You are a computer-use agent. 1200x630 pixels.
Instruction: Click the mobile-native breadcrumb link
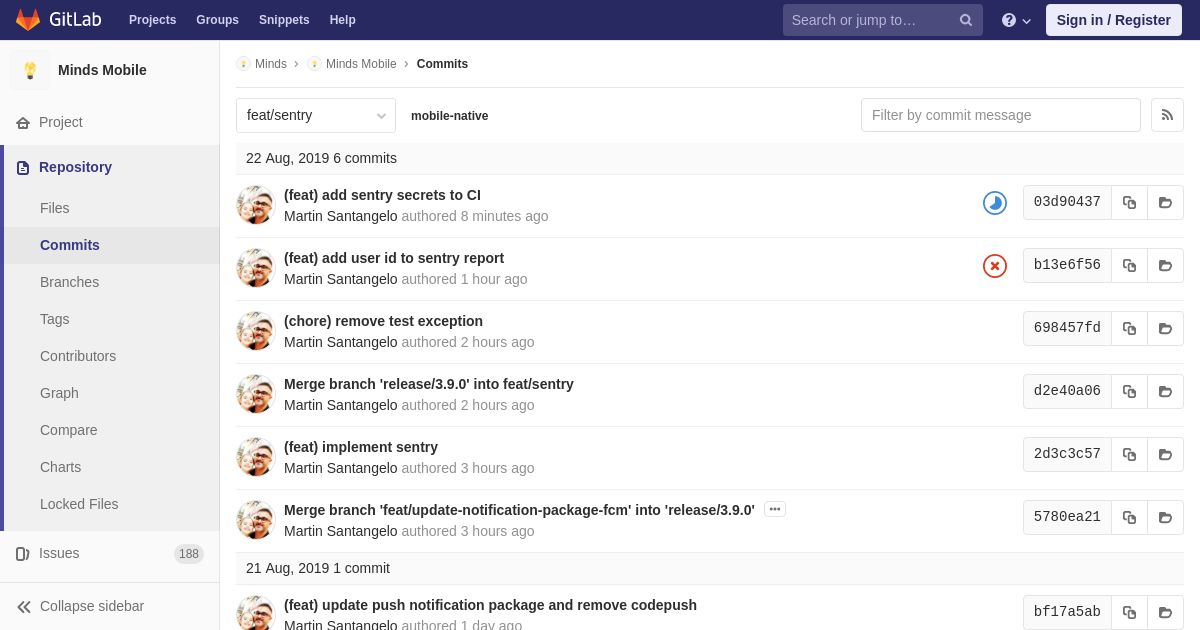point(450,116)
